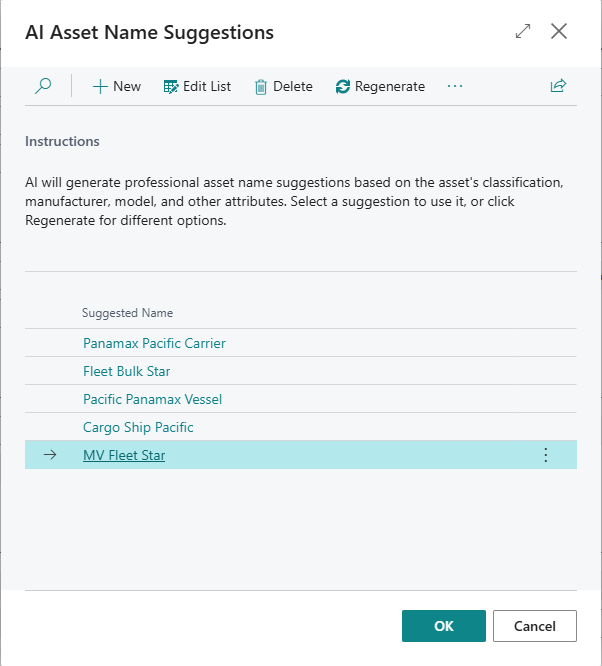The width and height of the screenshot is (602, 666).
Task: Click the row arrow beside MV Fleet Star
Action: 50,455
